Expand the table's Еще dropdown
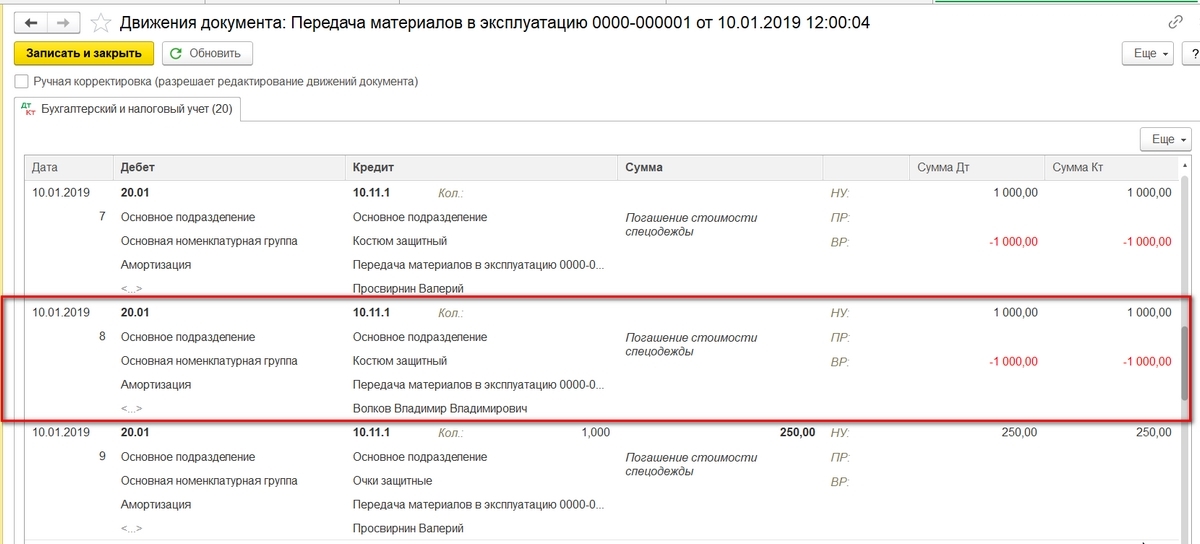The height and width of the screenshot is (544, 1200). point(1166,139)
